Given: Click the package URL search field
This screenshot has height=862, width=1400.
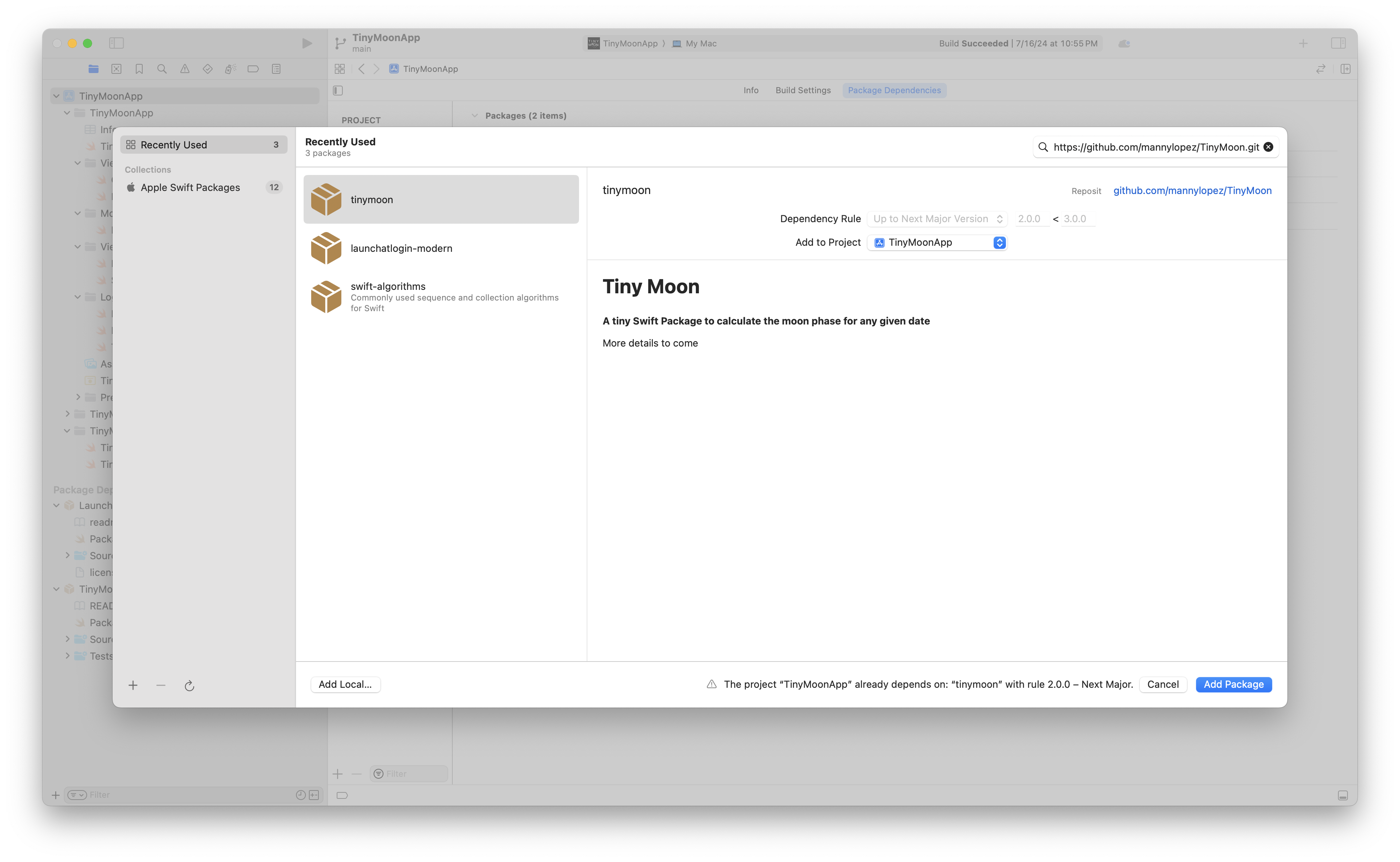Looking at the screenshot, I should (x=1155, y=146).
